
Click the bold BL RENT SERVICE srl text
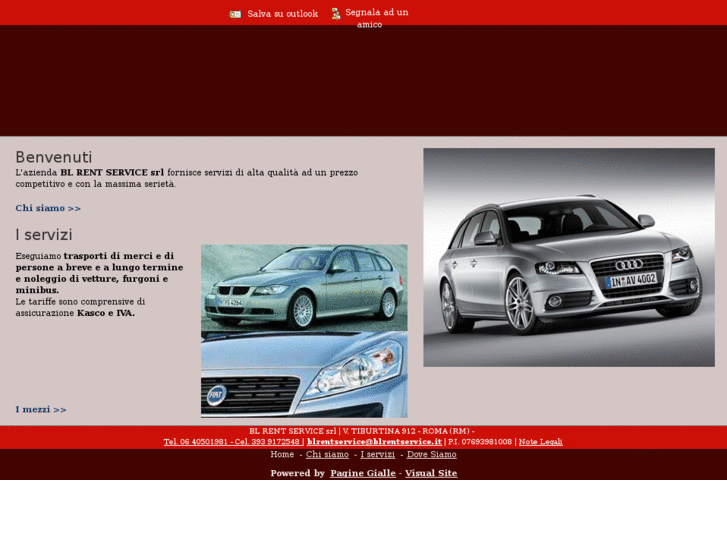112,173
